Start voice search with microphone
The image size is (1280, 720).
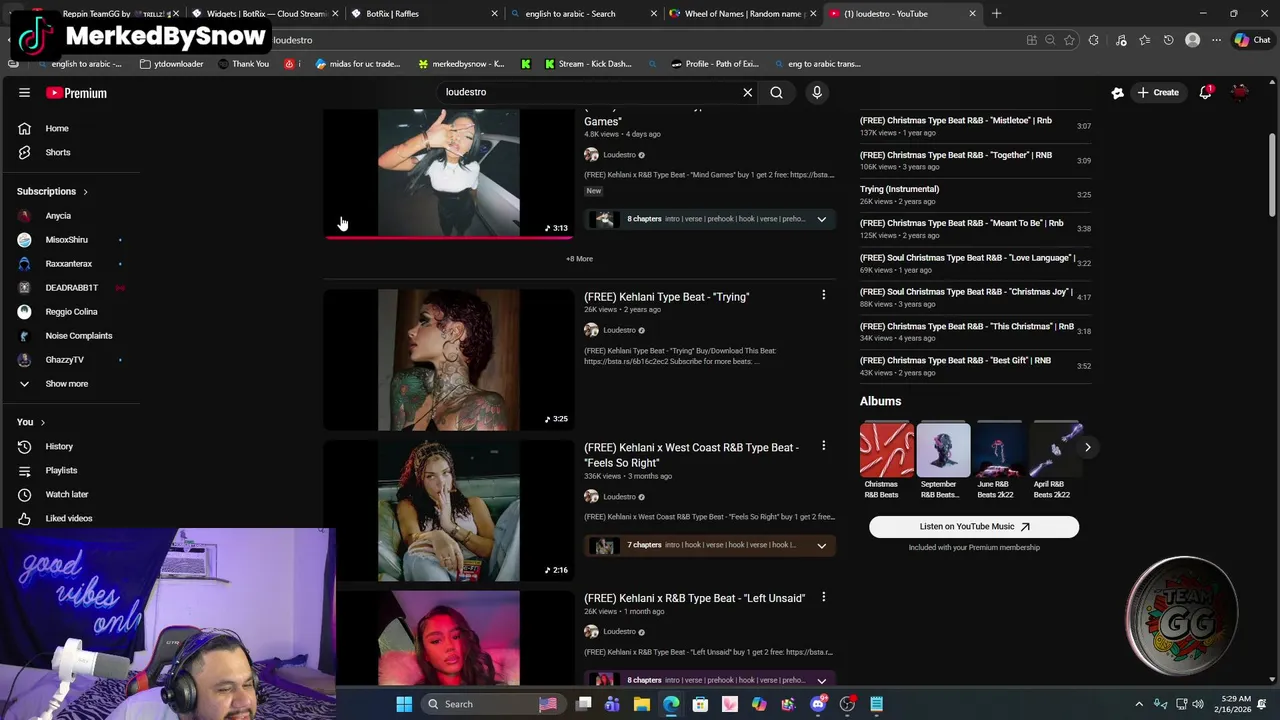[x=817, y=92]
